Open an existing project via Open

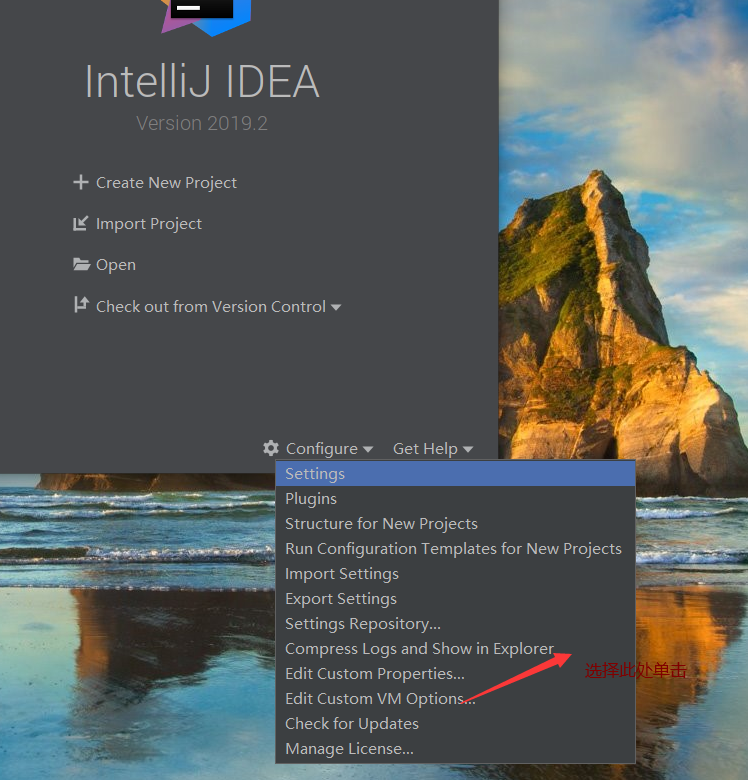(x=115, y=265)
